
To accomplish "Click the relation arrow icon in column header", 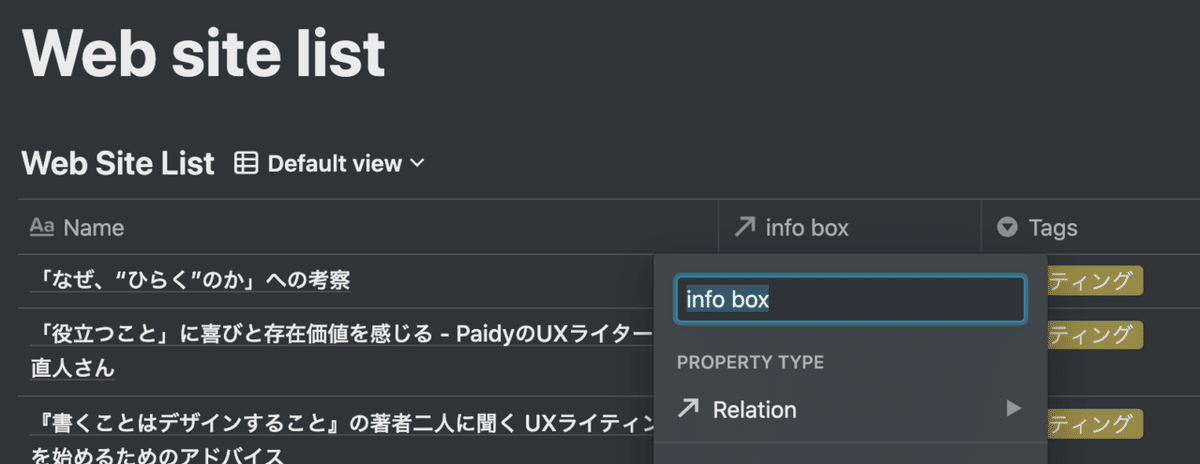I will 744,228.
